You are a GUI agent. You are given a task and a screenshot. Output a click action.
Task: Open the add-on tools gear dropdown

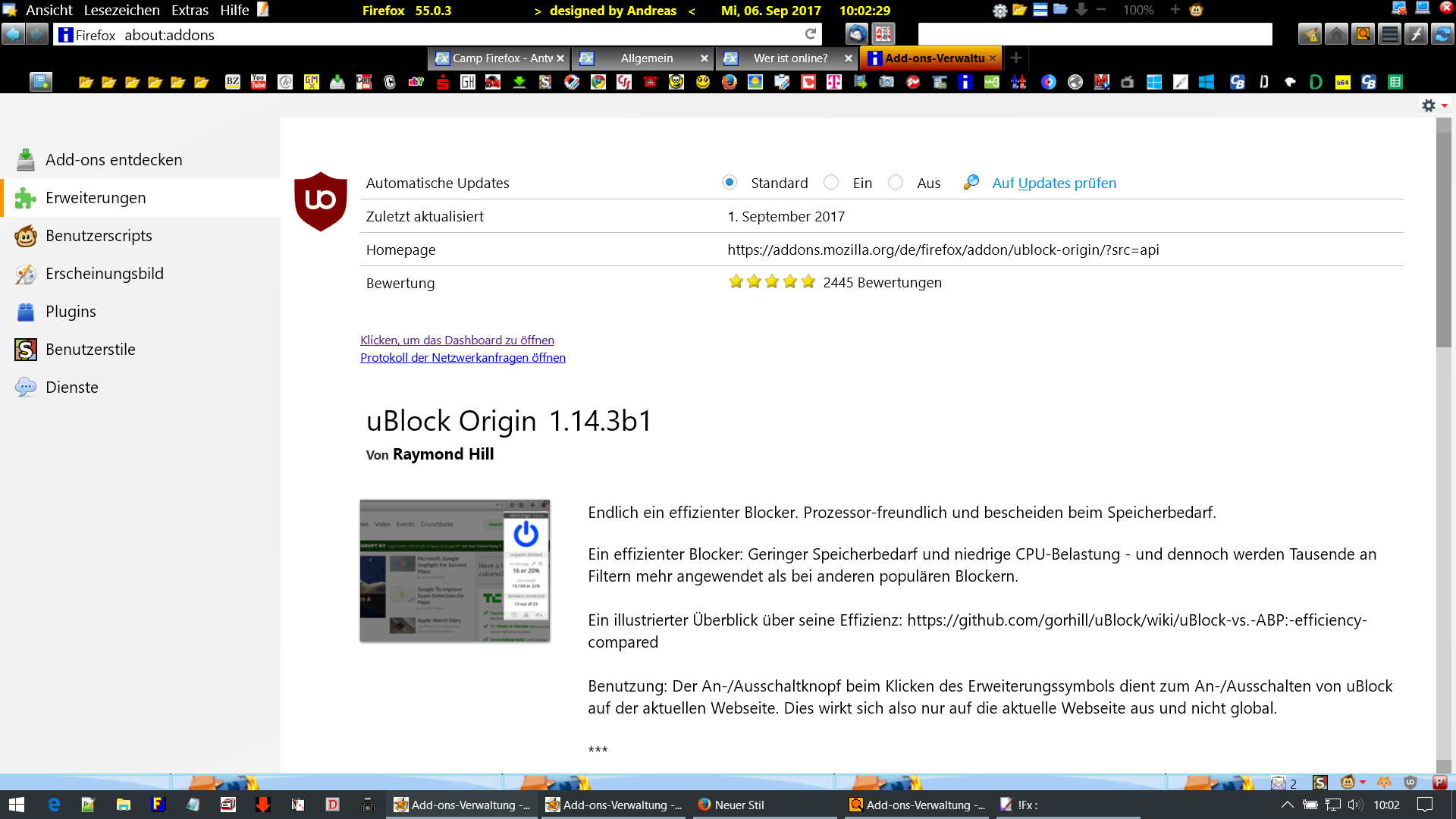[x=1434, y=105]
